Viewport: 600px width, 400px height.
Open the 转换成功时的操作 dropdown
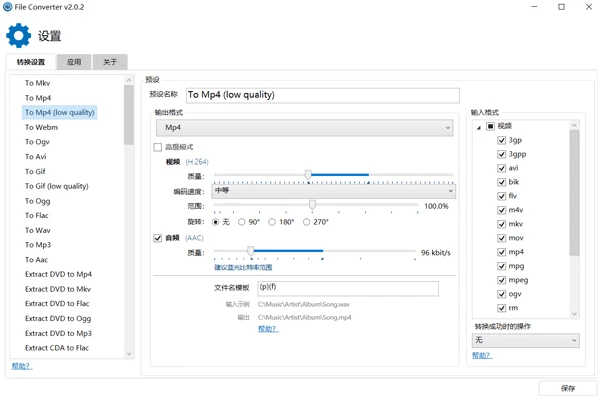coord(526,340)
